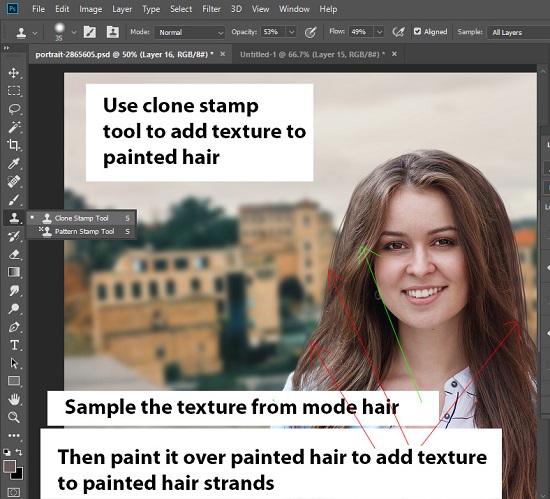
Task: Click the Flow 49% value field
Action: [362, 32]
